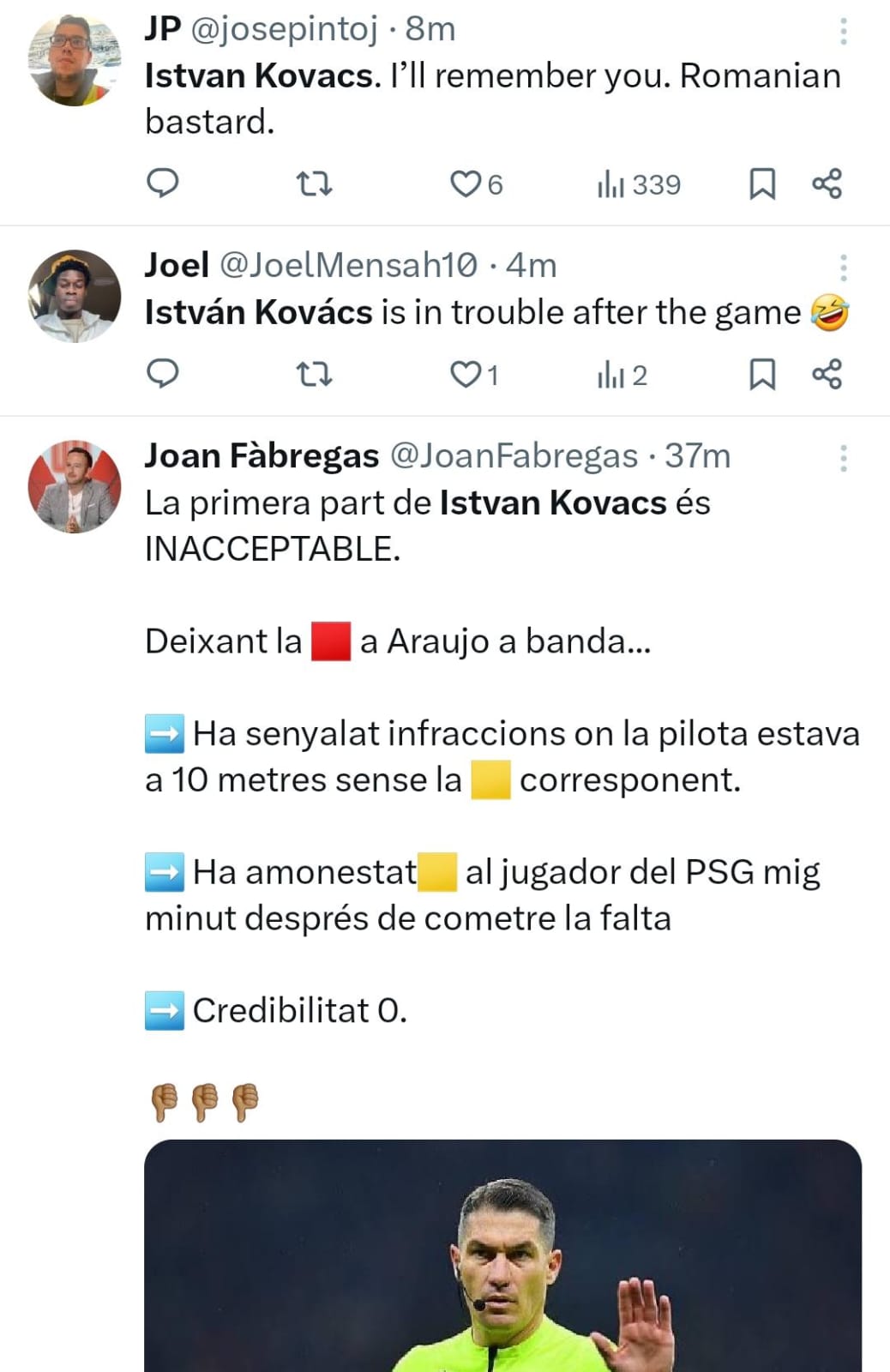Open @JoanFabregas profile handle
Screen dimensions: 890x1372
[x=514, y=456]
